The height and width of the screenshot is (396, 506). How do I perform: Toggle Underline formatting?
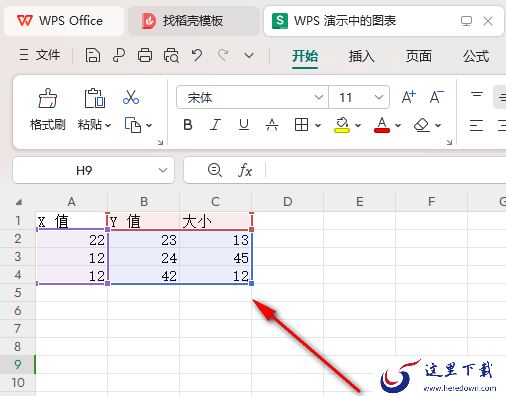point(244,125)
